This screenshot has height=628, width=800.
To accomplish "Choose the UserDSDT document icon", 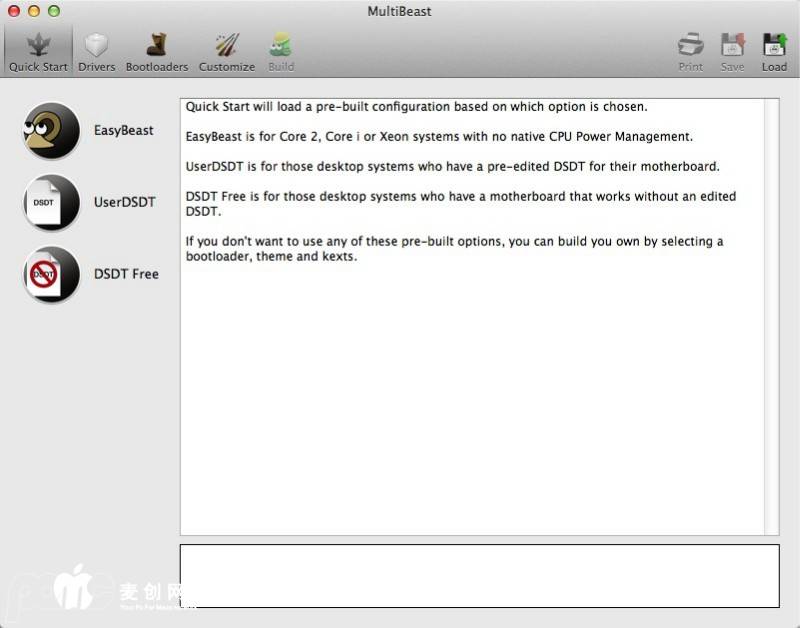I will [x=51, y=203].
